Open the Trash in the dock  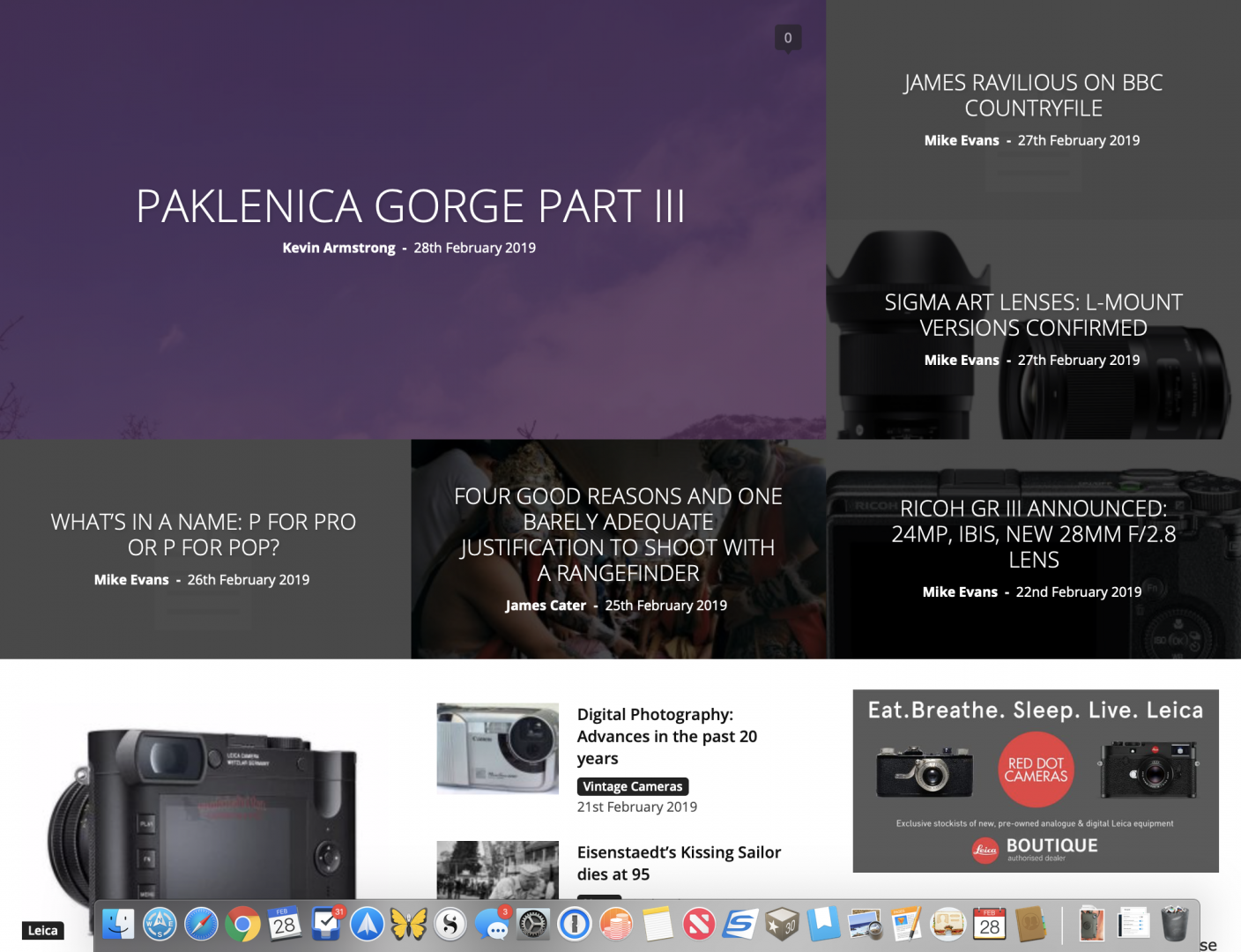tap(1174, 924)
